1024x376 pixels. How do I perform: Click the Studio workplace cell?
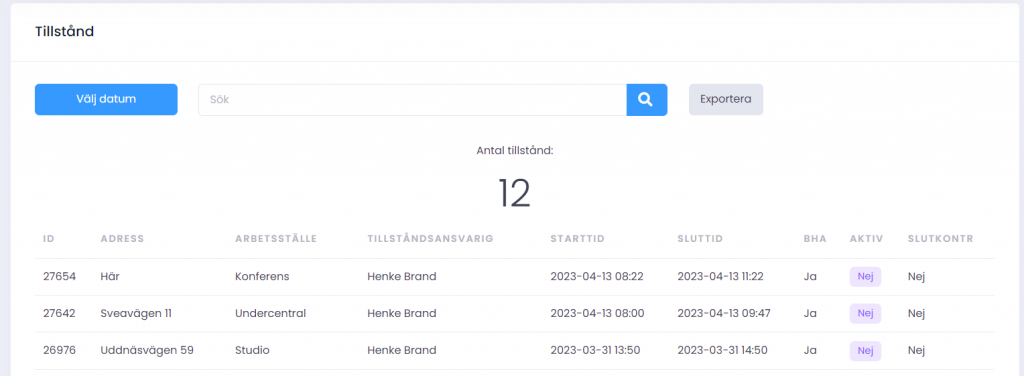pos(252,351)
